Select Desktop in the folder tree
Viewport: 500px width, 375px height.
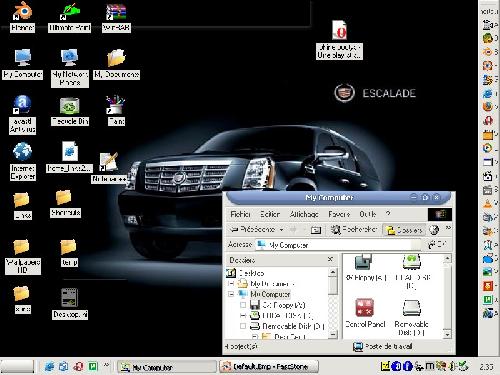[x=246, y=273]
